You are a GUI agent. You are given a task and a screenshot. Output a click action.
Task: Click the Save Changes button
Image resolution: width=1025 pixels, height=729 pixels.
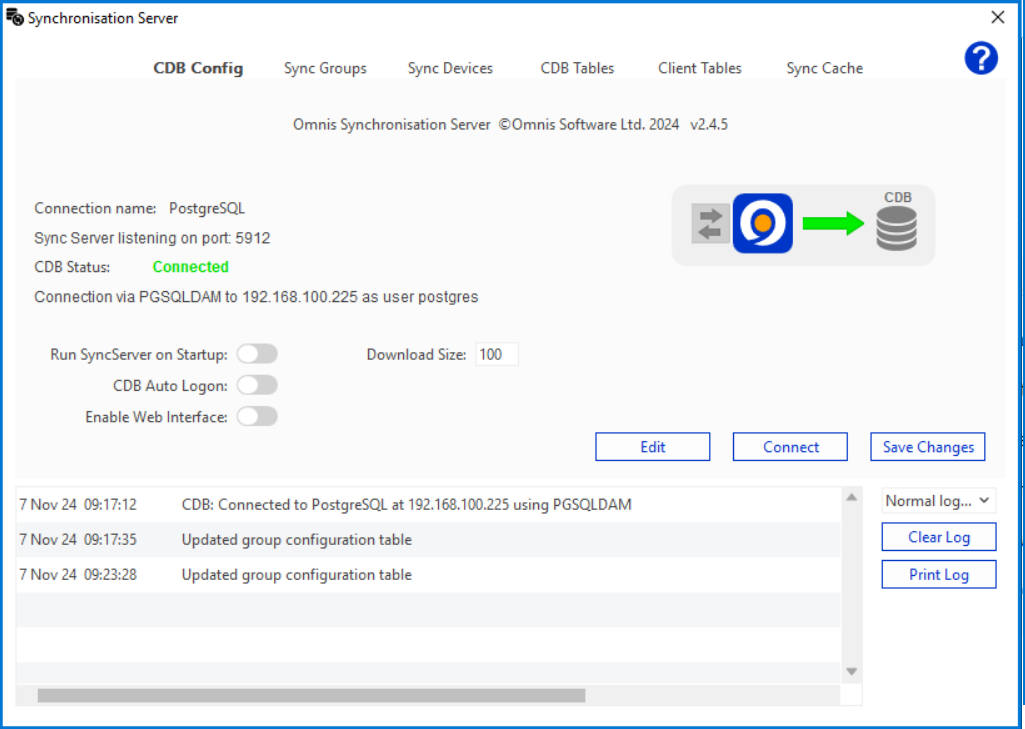(x=928, y=447)
